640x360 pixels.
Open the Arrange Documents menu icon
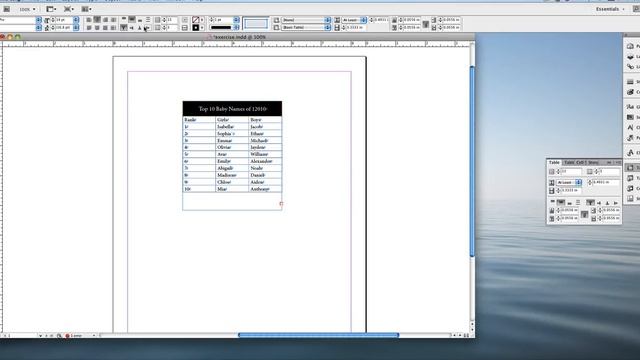[86, 9]
